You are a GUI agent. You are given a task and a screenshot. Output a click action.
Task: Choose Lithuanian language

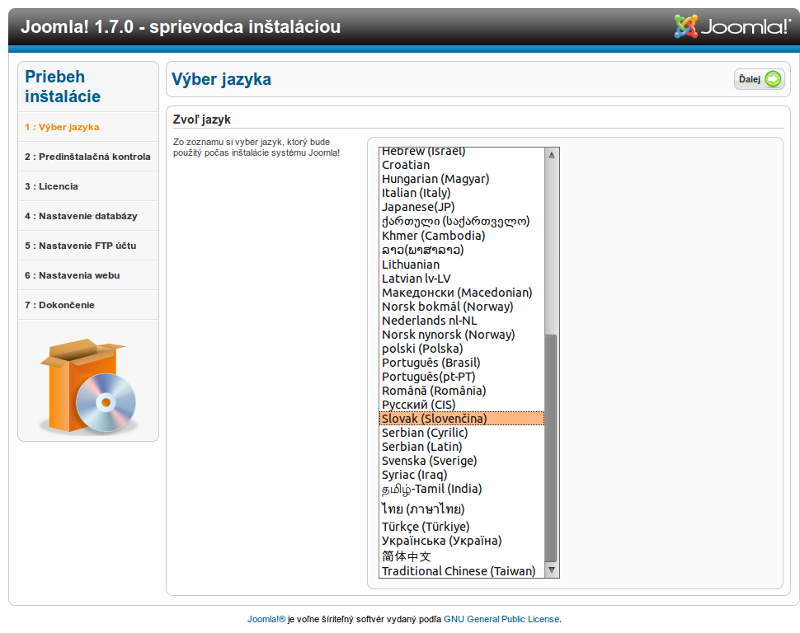pyautogui.click(x=462, y=265)
